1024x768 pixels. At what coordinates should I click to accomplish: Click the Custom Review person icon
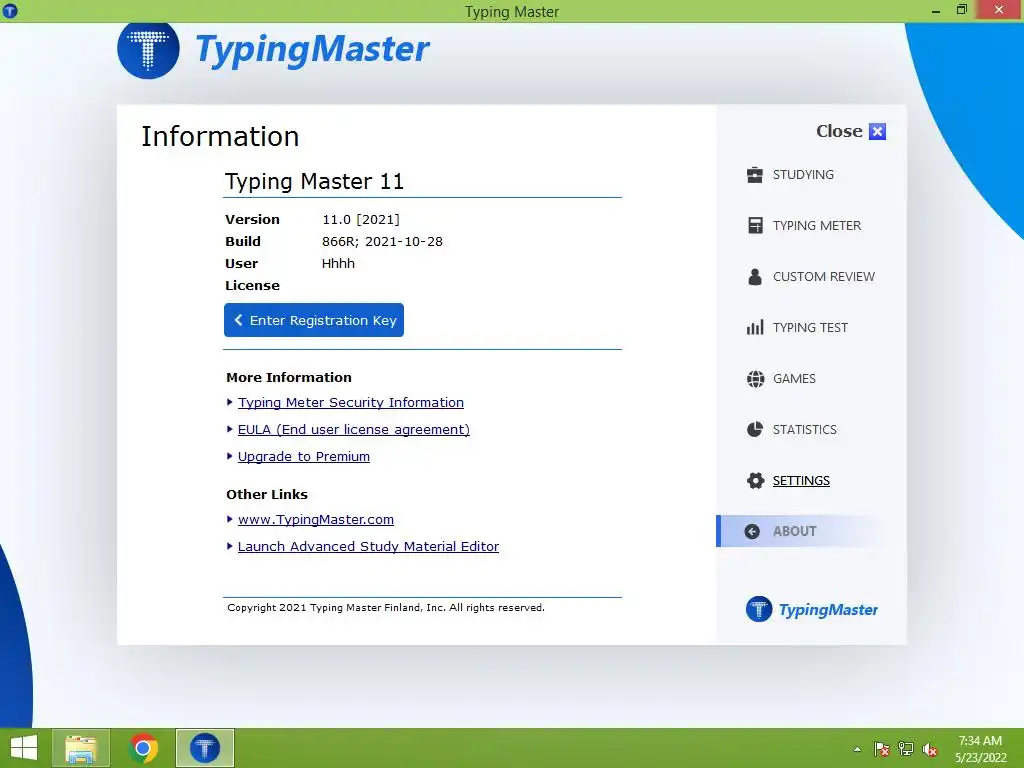coord(755,276)
